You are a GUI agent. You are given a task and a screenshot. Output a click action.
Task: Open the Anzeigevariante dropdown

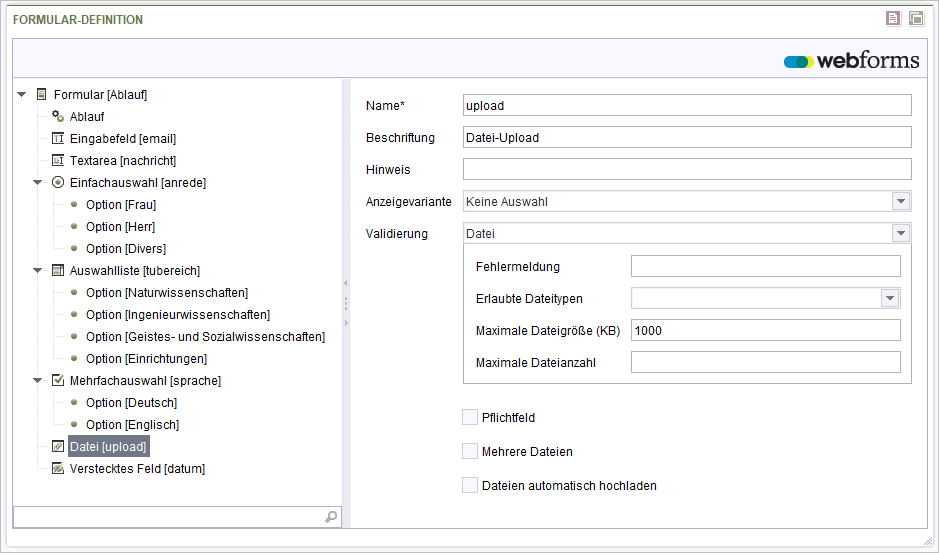click(x=901, y=201)
